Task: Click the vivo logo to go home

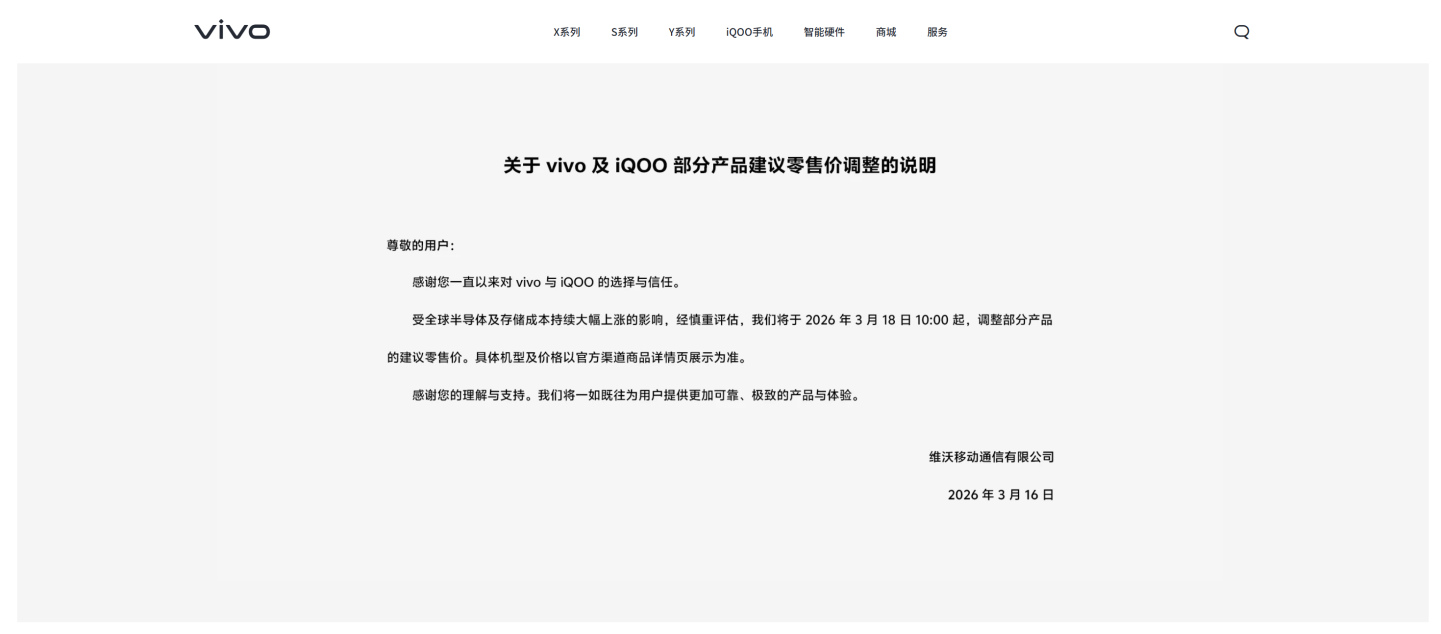Action: click(231, 30)
